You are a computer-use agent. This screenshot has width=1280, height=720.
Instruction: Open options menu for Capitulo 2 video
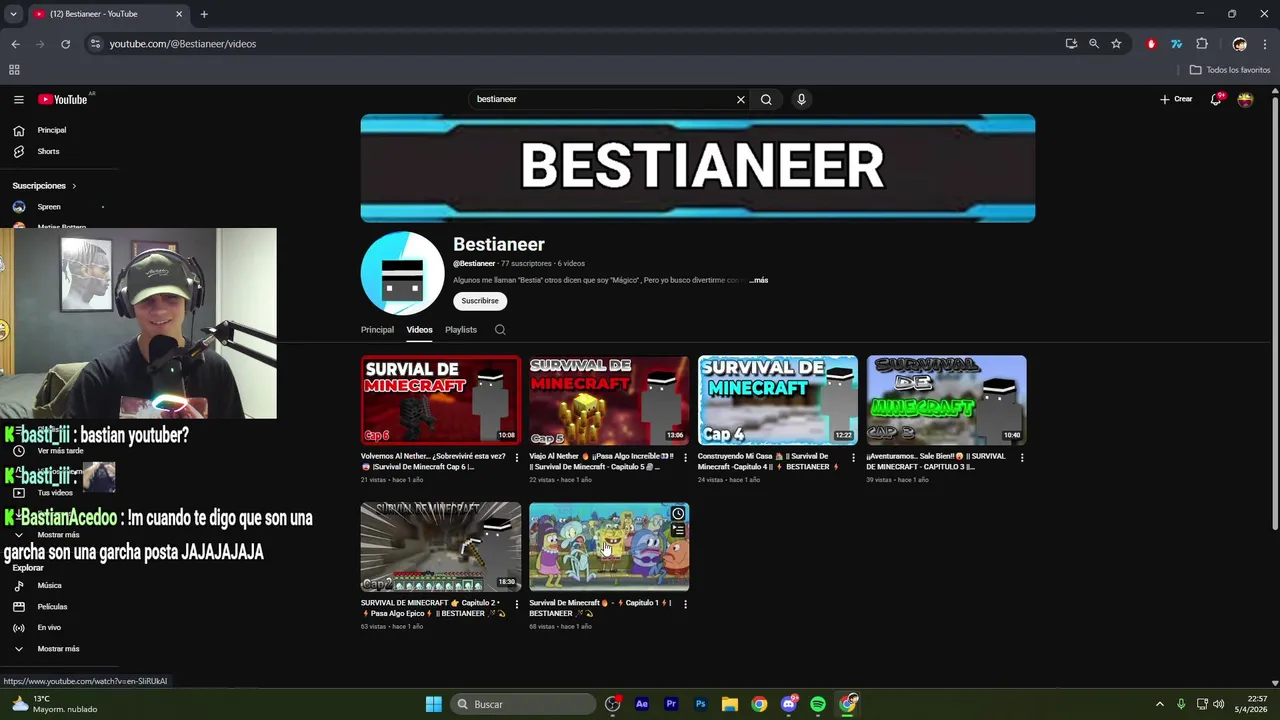[x=517, y=604]
